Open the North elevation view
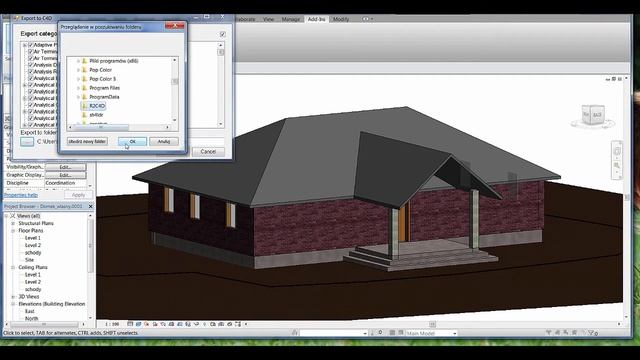Screen dimensions: 640x360 pos(31,318)
